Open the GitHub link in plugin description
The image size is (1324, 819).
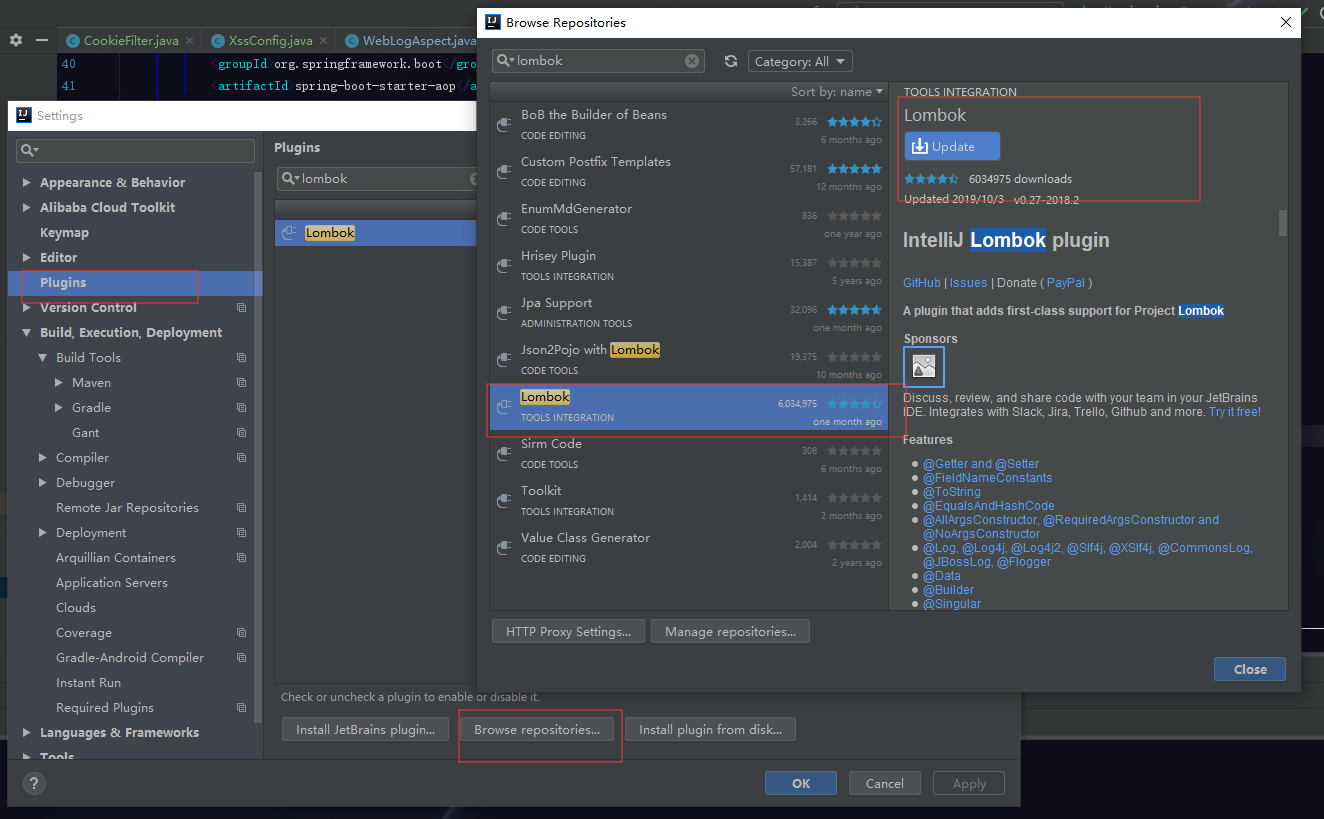point(922,283)
